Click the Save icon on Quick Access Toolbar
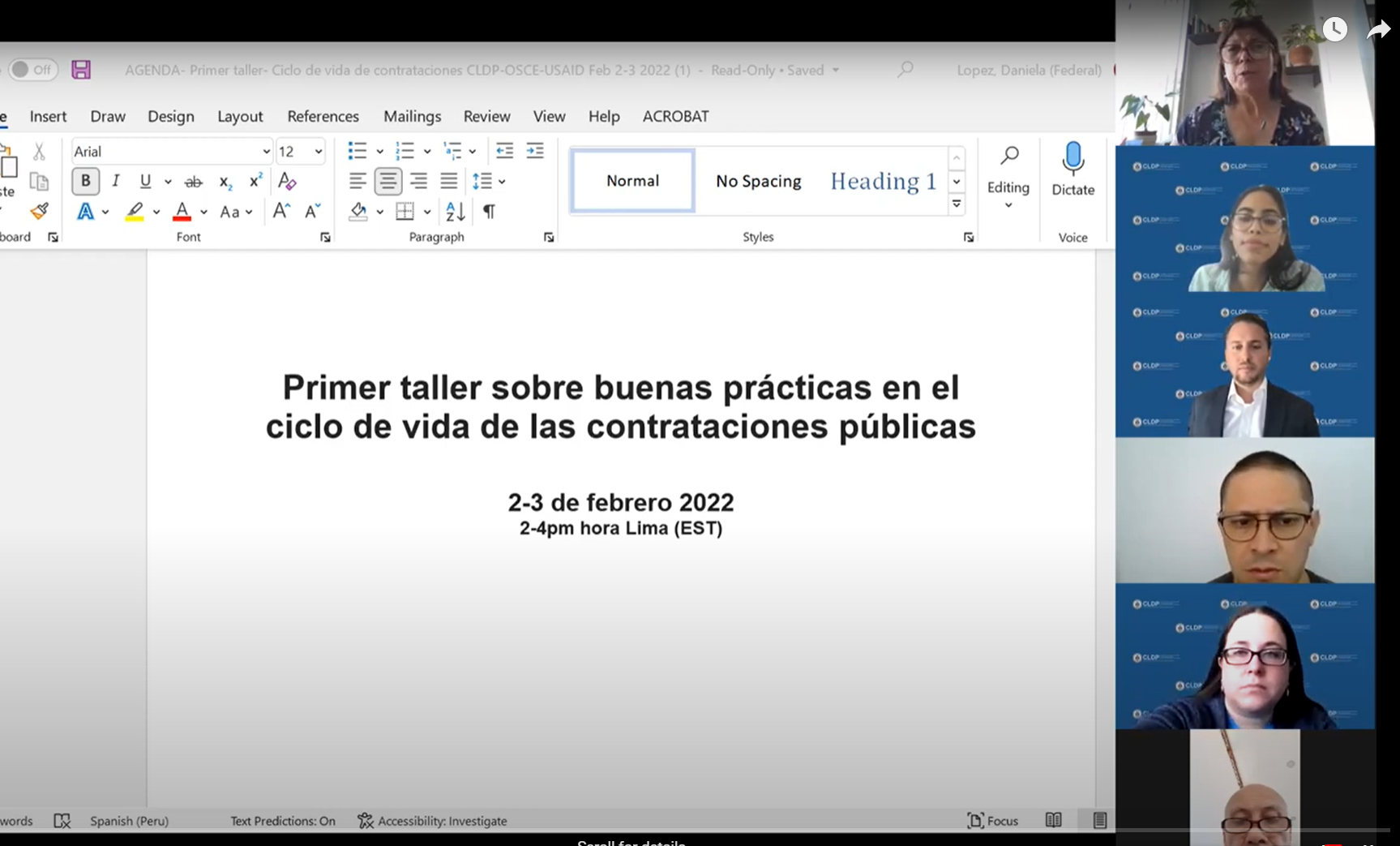Viewport: 1400px width, 846px height. coord(81,70)
